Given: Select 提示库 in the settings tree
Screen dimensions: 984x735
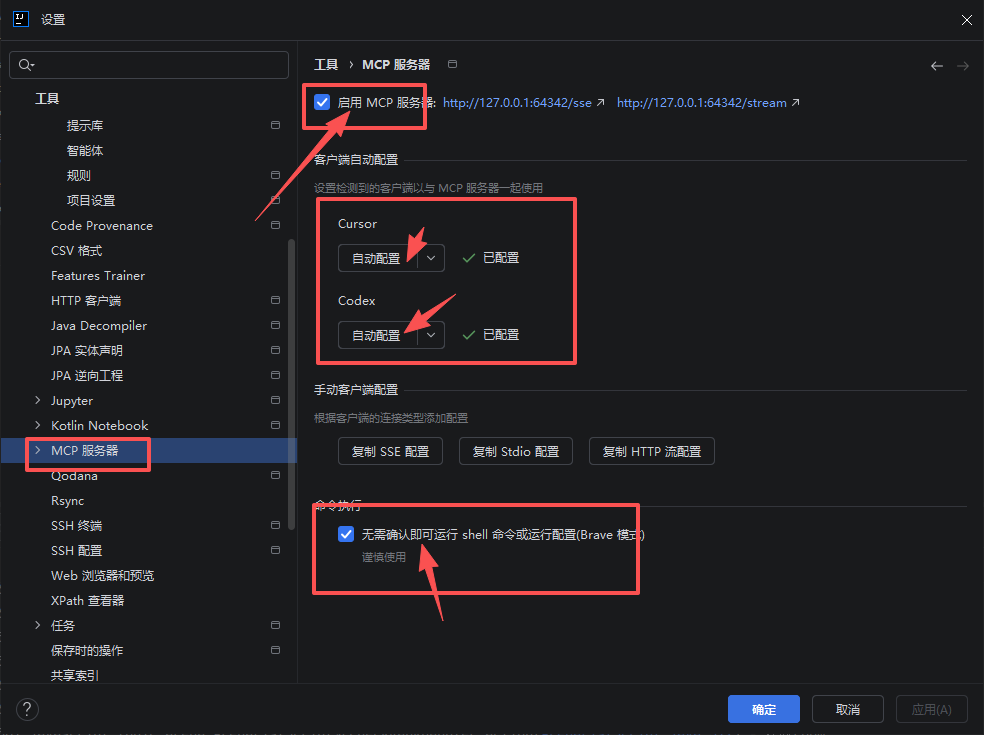Looking at the screenshot, I should (x=85, y=126).
